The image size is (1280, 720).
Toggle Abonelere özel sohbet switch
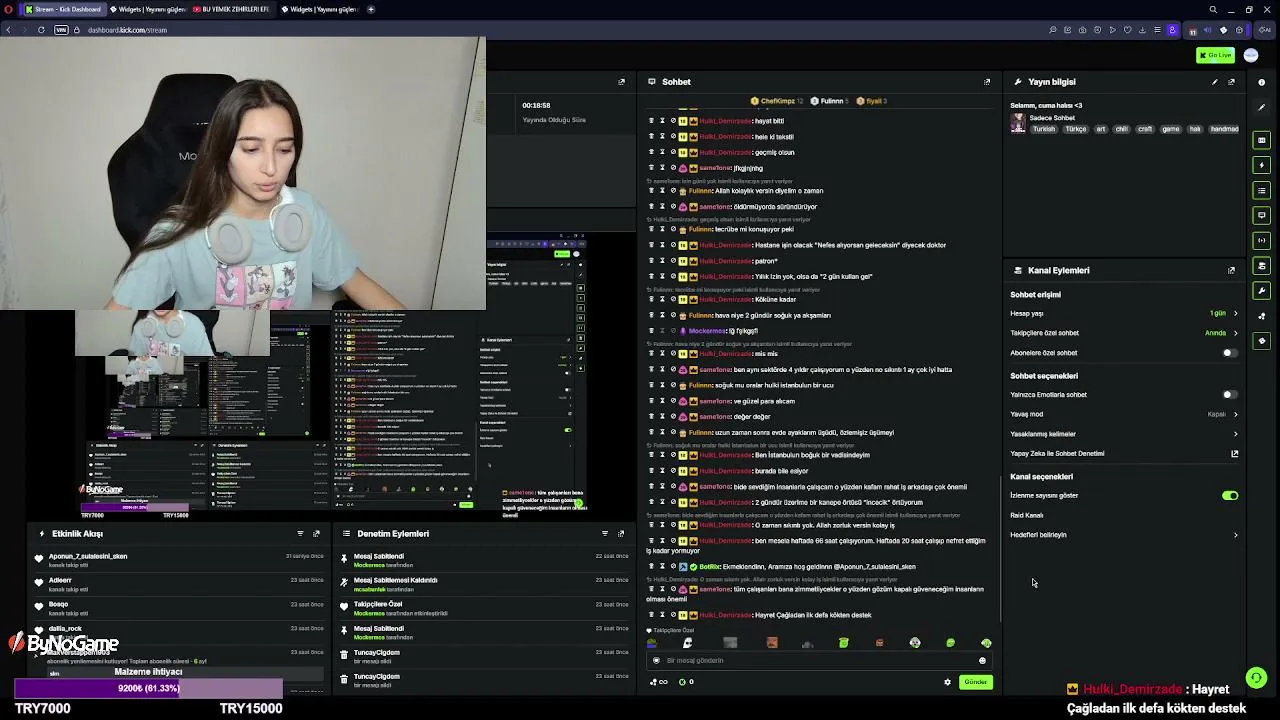click(1229, 353)
